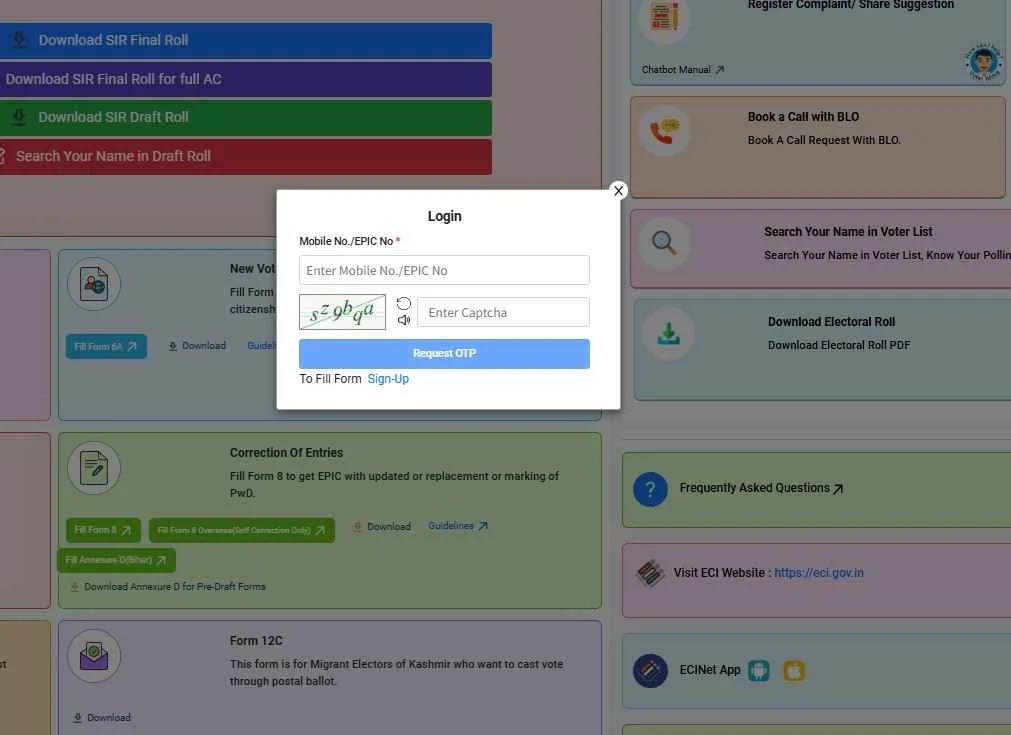Click the Enter Captcha field
1011x735 pixels.
(503, 312)
